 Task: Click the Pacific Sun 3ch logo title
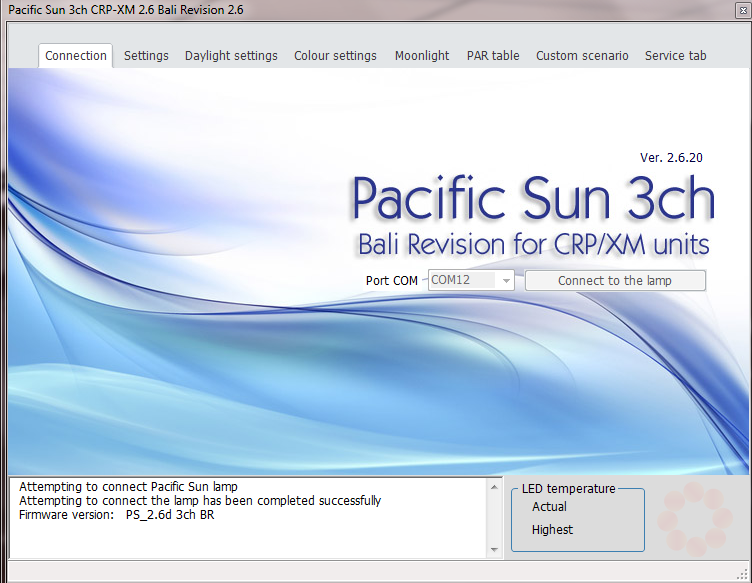coord(532,200)
